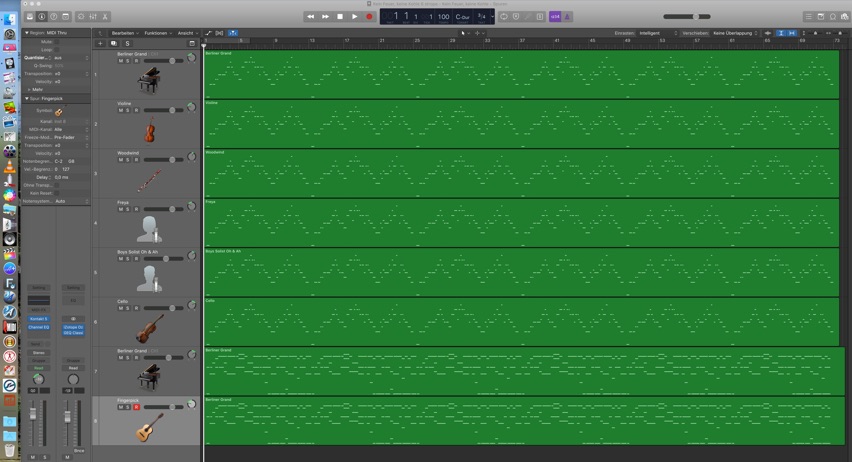Open the Verschieben Keine Überlappung dropdown
The height and width of the screenshot is (462, 852).
pos(735,33)
